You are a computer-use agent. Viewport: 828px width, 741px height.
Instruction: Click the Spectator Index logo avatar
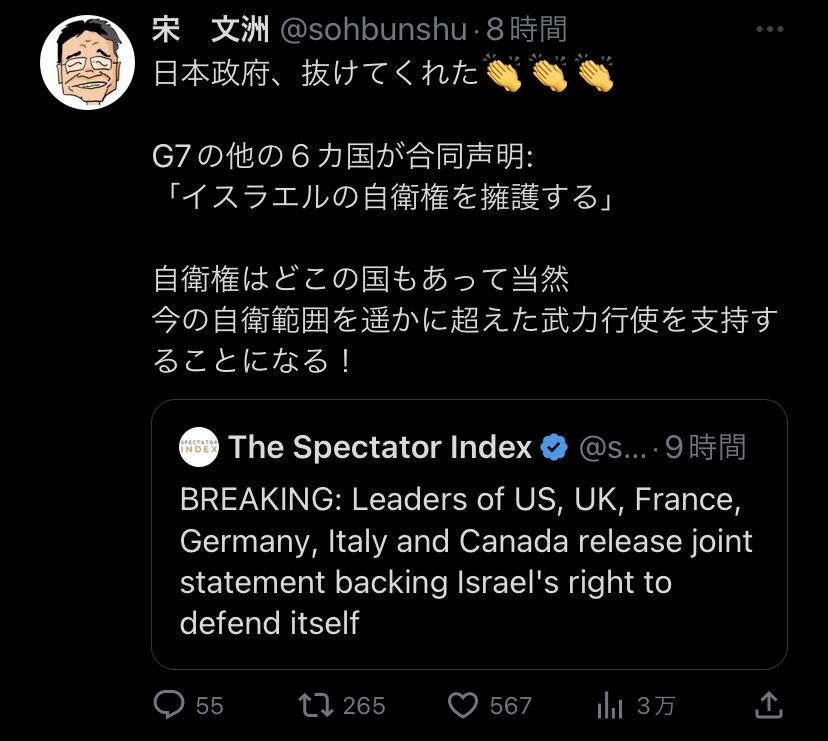coord(198,447)
